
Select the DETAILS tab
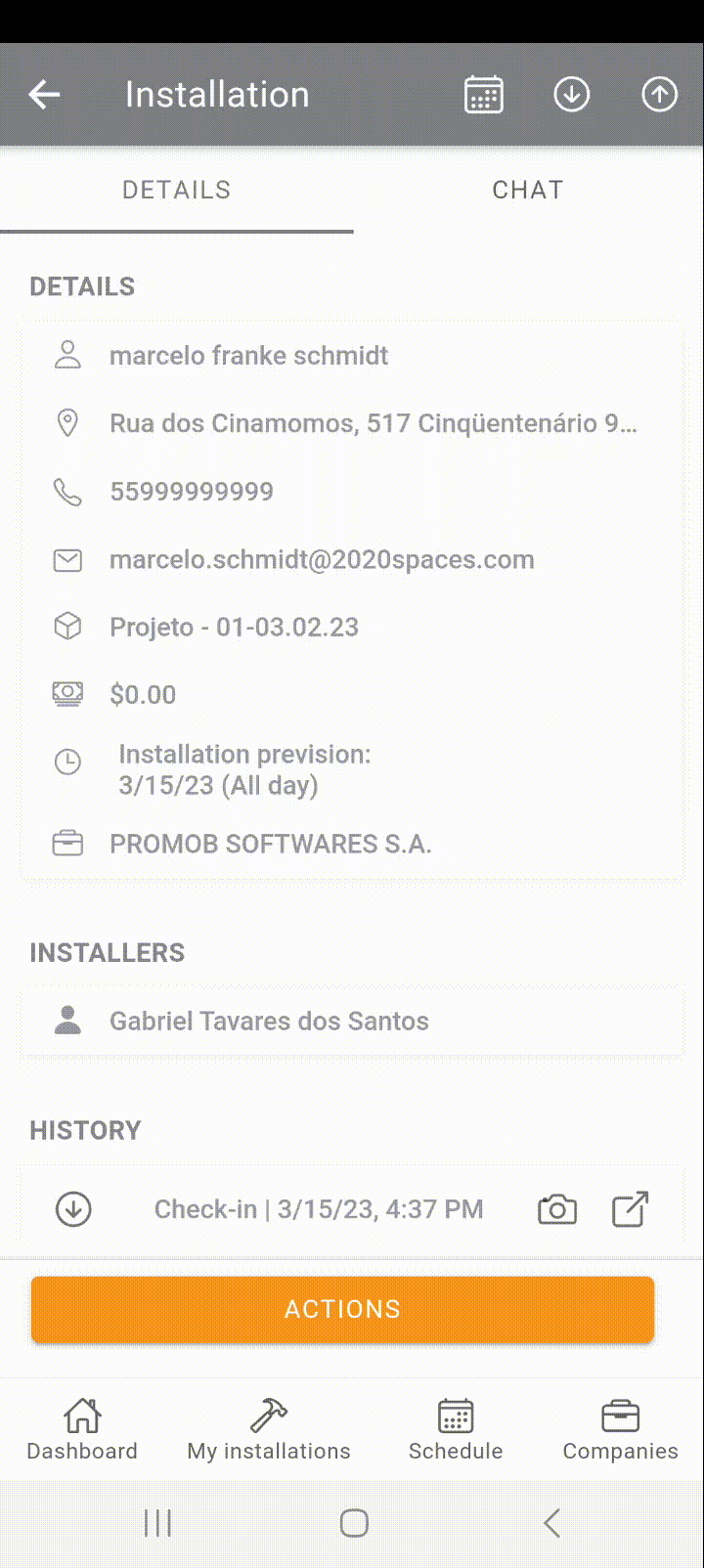176,190
